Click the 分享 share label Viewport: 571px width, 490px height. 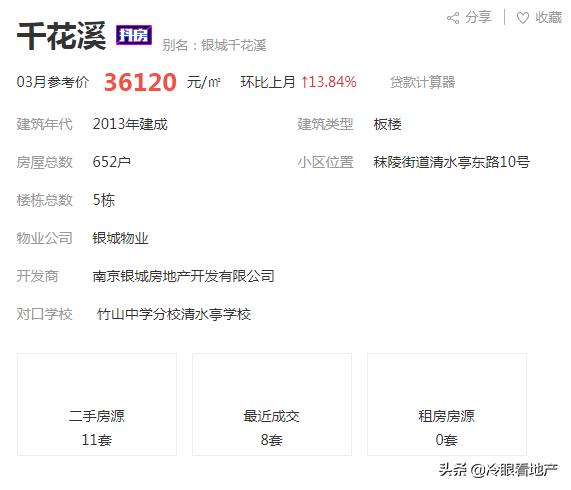[478, 17]
